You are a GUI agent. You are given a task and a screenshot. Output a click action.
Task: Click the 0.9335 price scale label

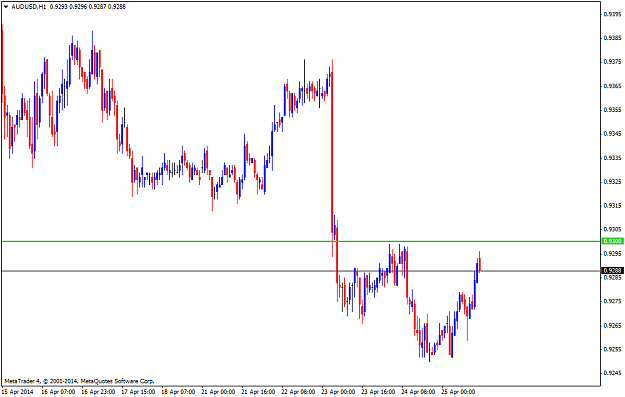click(613, 158)
